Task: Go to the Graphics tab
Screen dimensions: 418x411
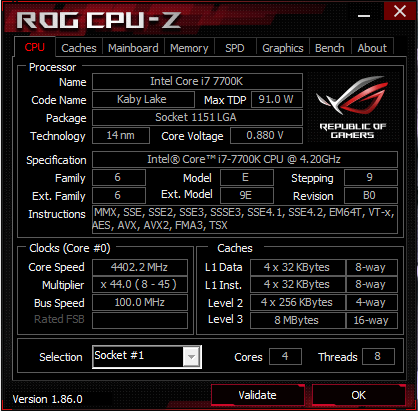Action: [283, 48]
